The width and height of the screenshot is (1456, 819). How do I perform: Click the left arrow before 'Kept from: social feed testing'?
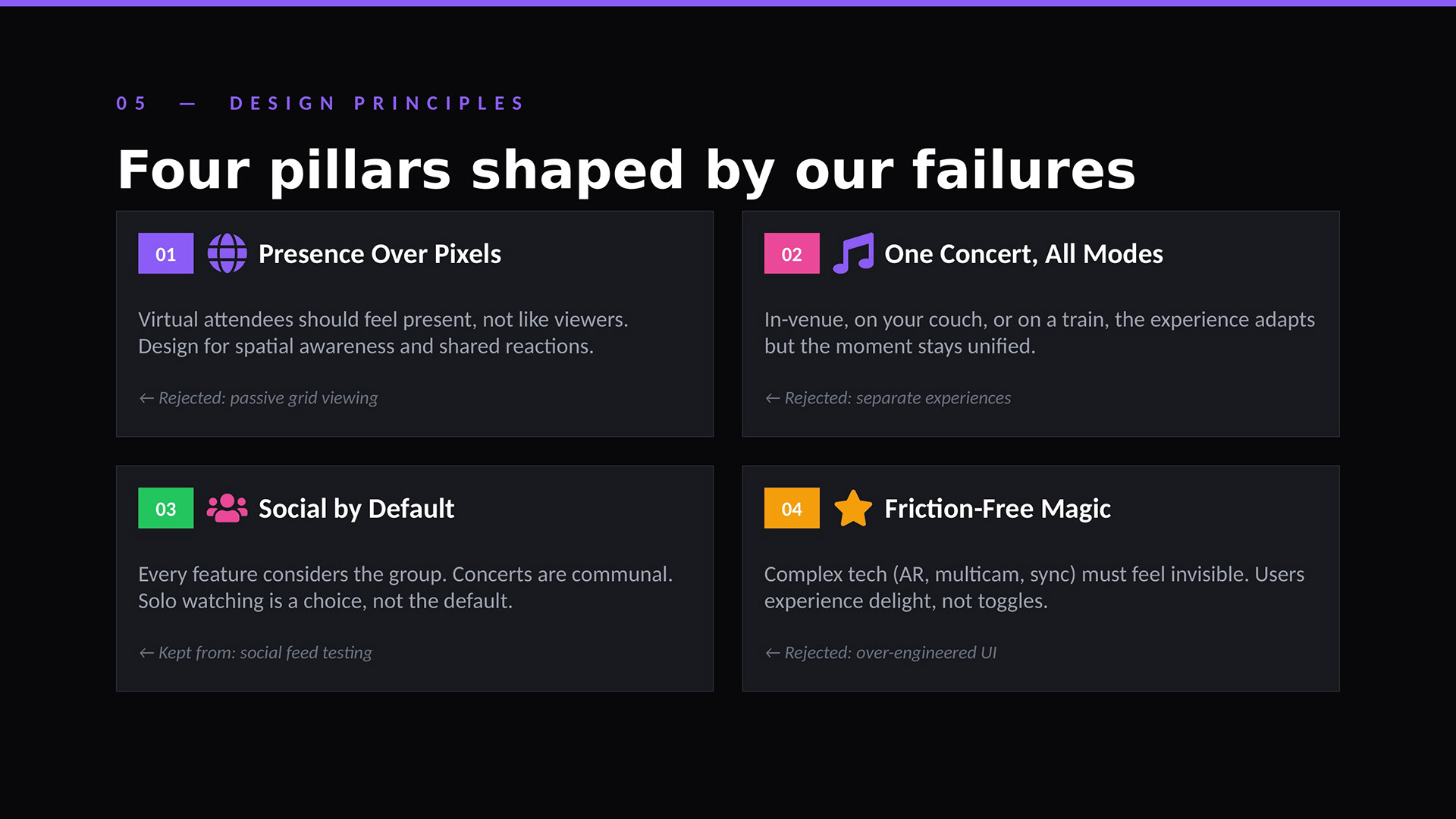point(146,653)
